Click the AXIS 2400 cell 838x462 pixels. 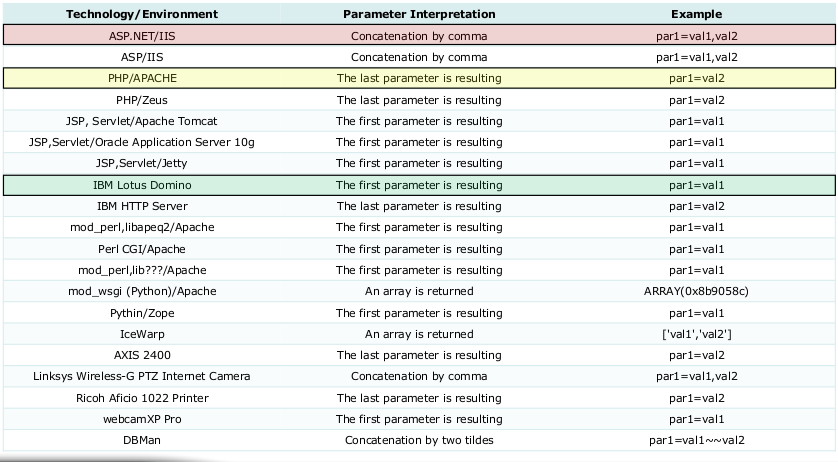[141, 355]
